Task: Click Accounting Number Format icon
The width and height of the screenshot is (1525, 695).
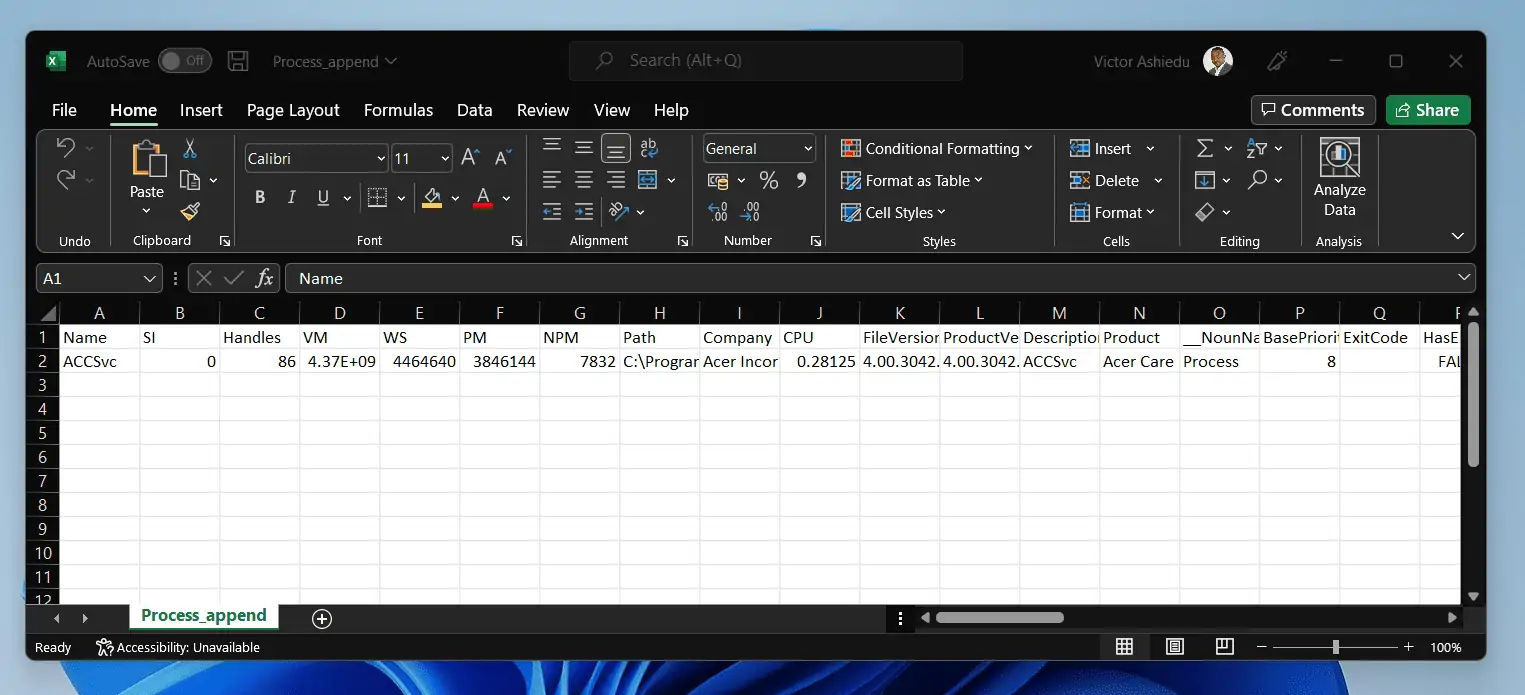Action: click(718, 180)
